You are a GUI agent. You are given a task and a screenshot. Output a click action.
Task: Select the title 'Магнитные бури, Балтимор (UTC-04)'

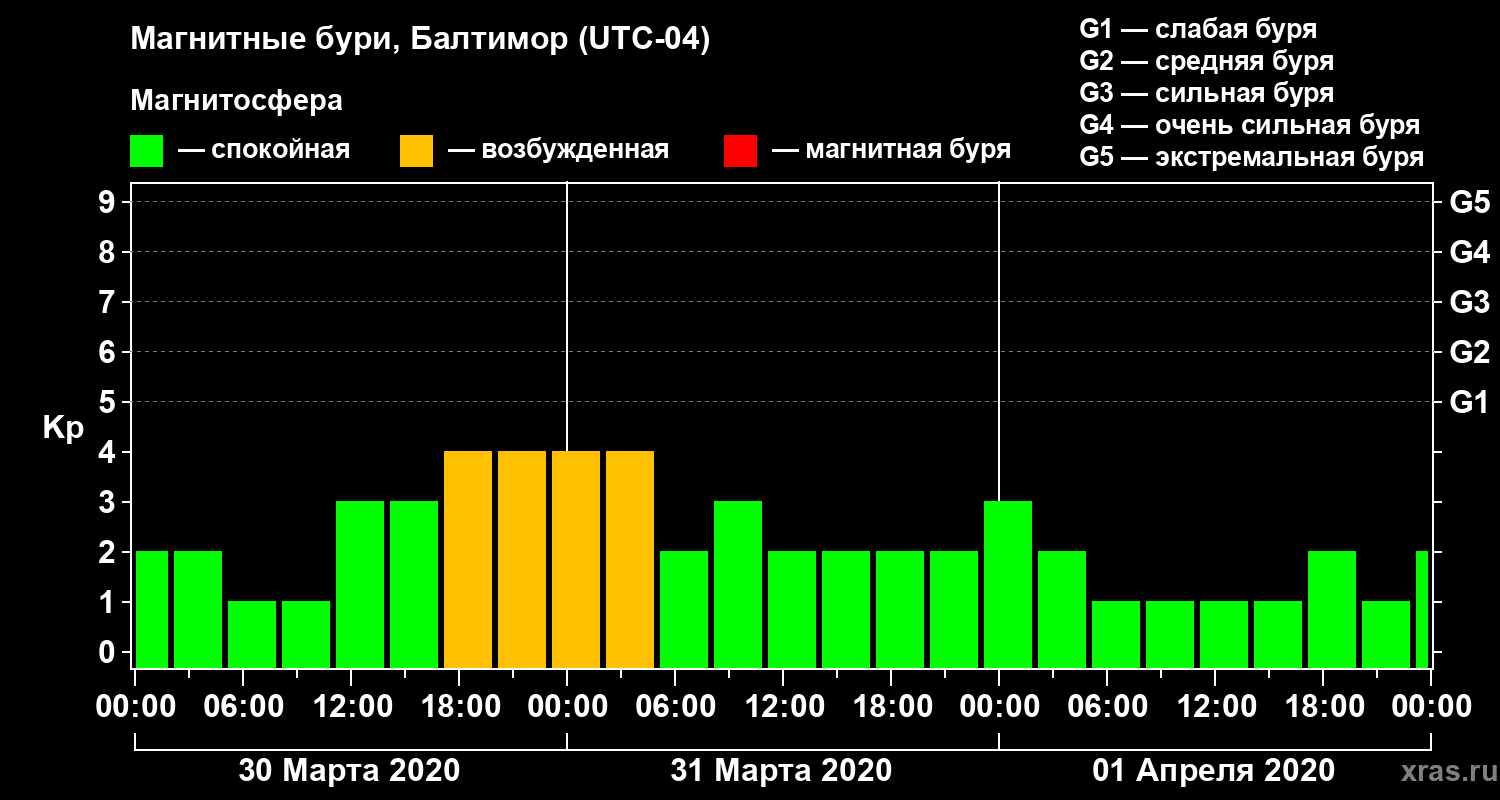(x=420, y=40)
